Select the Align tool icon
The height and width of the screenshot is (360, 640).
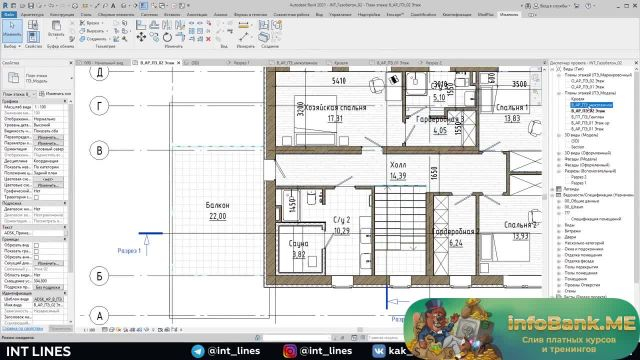click(141, 25)
